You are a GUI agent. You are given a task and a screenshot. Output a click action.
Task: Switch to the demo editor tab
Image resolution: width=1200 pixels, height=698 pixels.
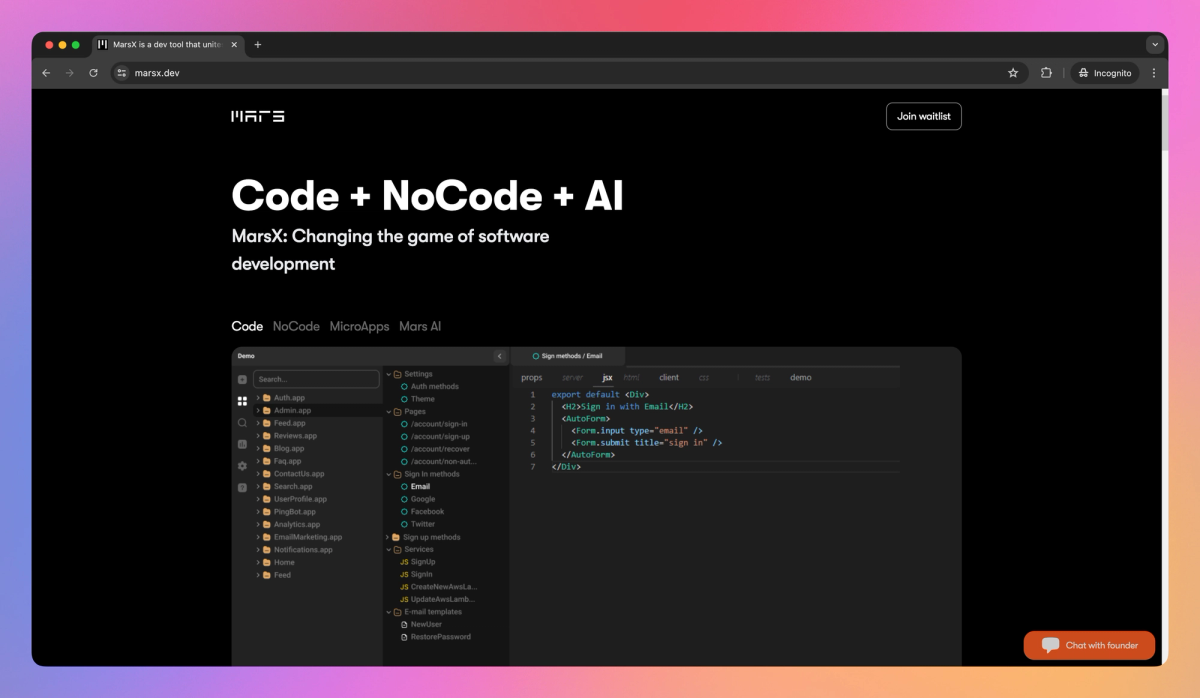(x=801, y=378)
